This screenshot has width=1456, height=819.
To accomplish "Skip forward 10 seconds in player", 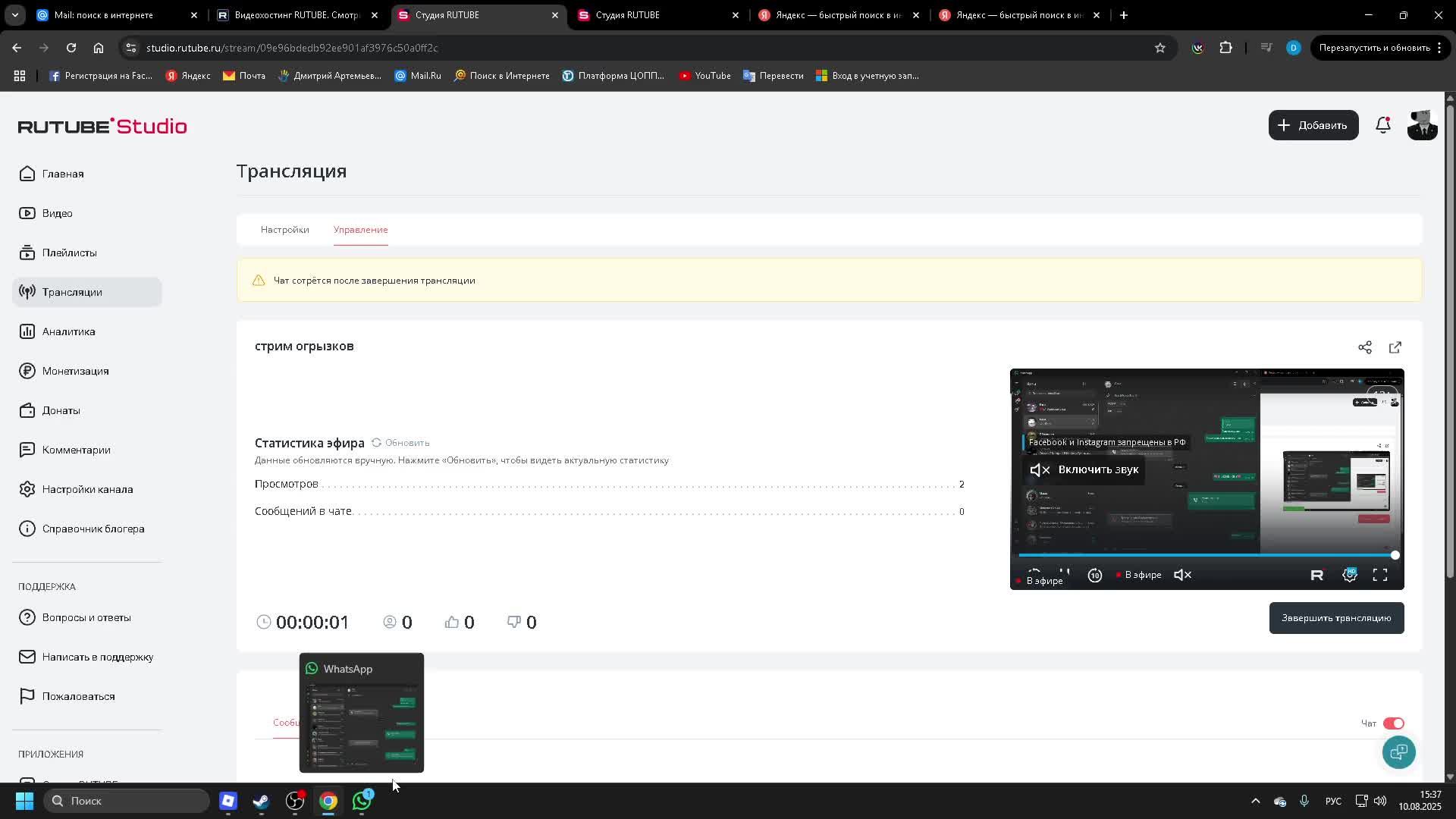I will click(x=1095, y=576).
